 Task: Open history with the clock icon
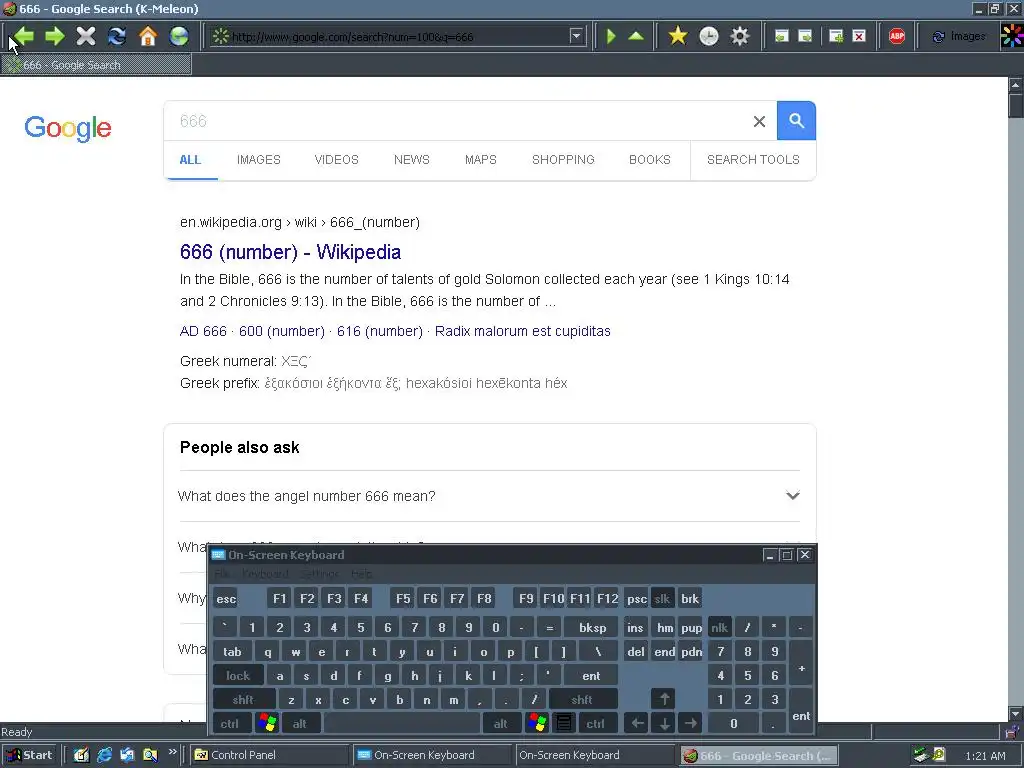(709, 36)
